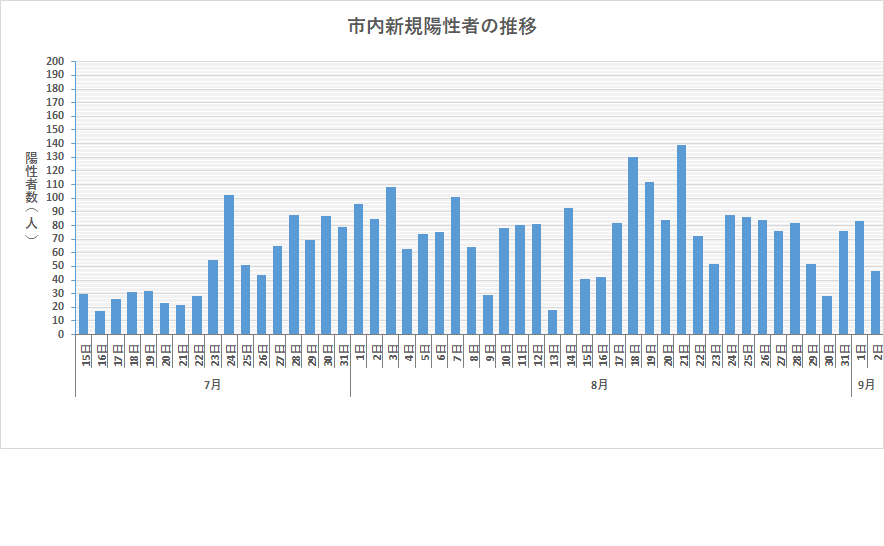Select the 7月 month label
The width and height of the screenshot is (884, 546).
pyautogui.click(x=213, y=385)
